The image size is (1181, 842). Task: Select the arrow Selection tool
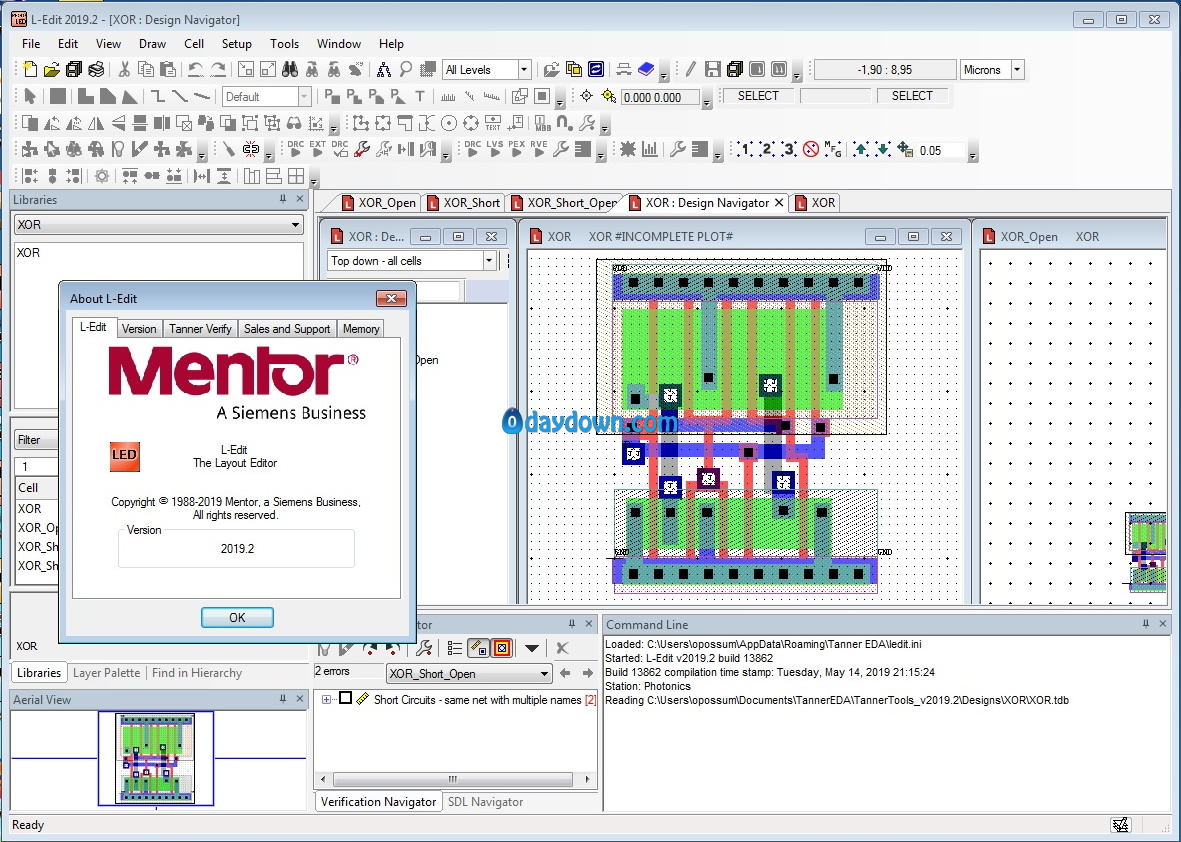[x=30, y=96]
